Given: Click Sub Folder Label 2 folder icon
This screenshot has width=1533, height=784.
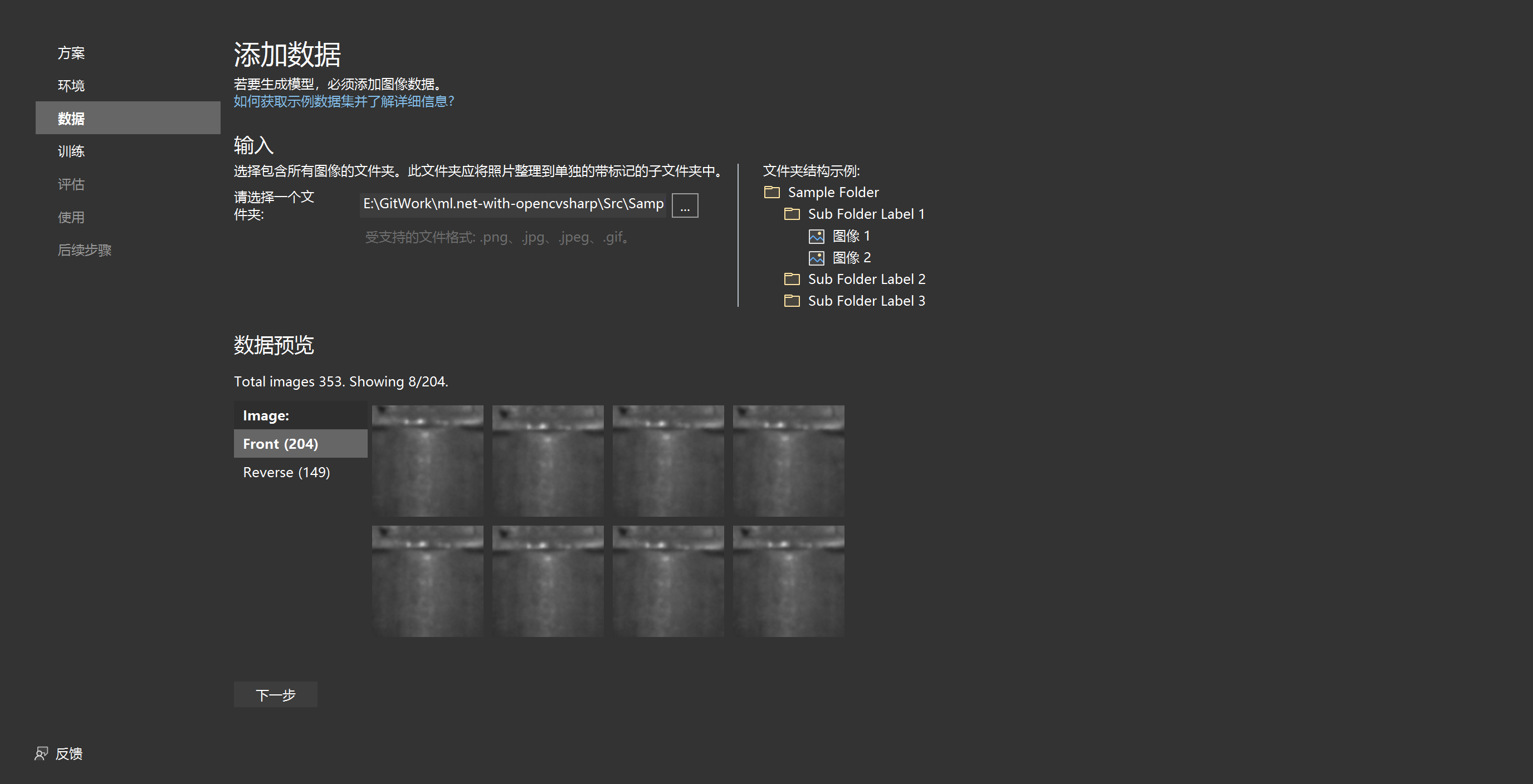Looking at the screenshot, I should point(792,279).
